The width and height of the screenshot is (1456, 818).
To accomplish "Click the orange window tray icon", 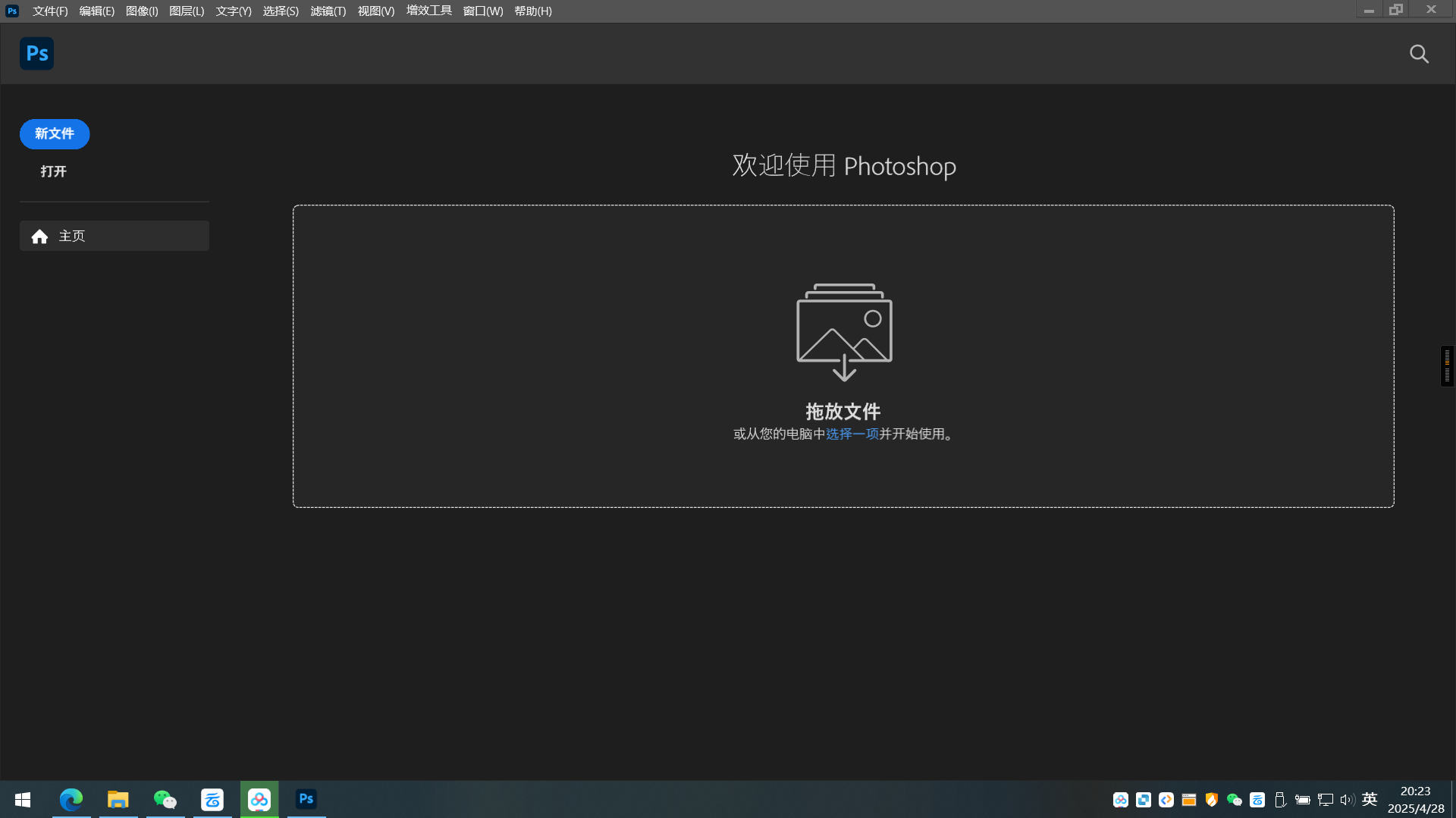I will (1189, 800).
